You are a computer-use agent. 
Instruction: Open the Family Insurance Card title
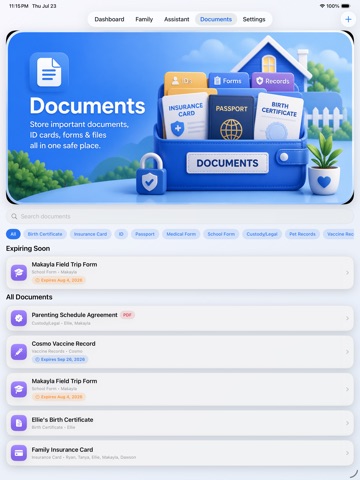62,450
